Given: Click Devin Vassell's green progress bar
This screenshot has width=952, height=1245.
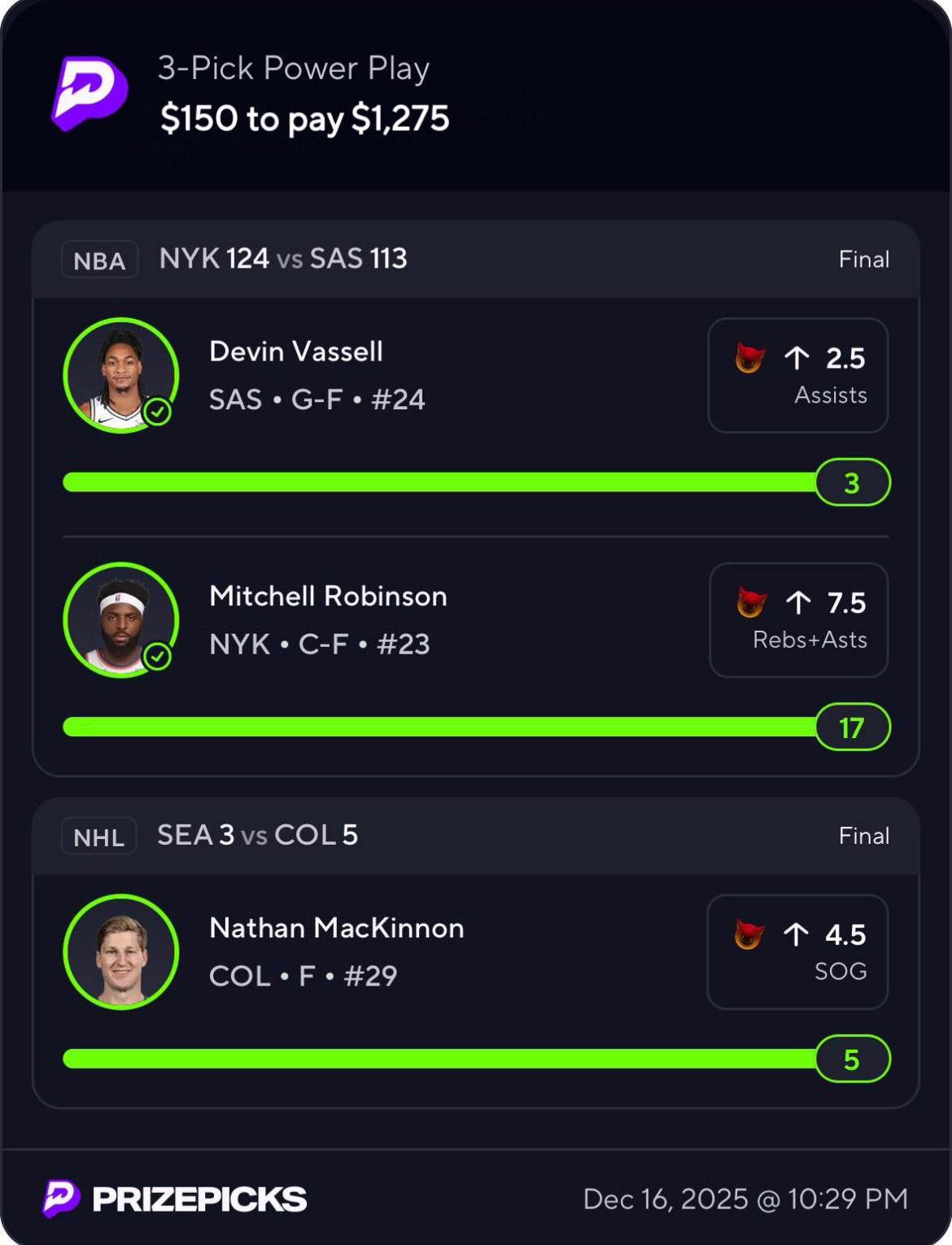Looking at the screenshot, I should (439, 483).
